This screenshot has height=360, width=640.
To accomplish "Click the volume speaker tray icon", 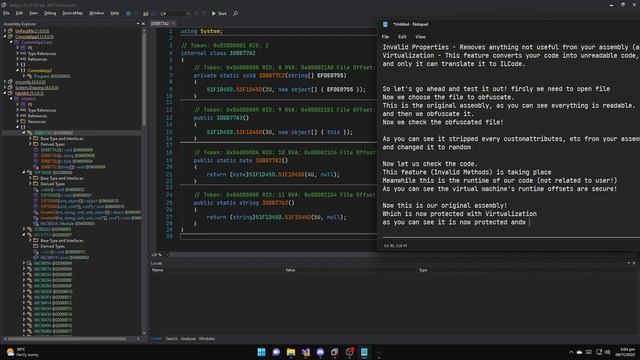I will tap(607, 352).
